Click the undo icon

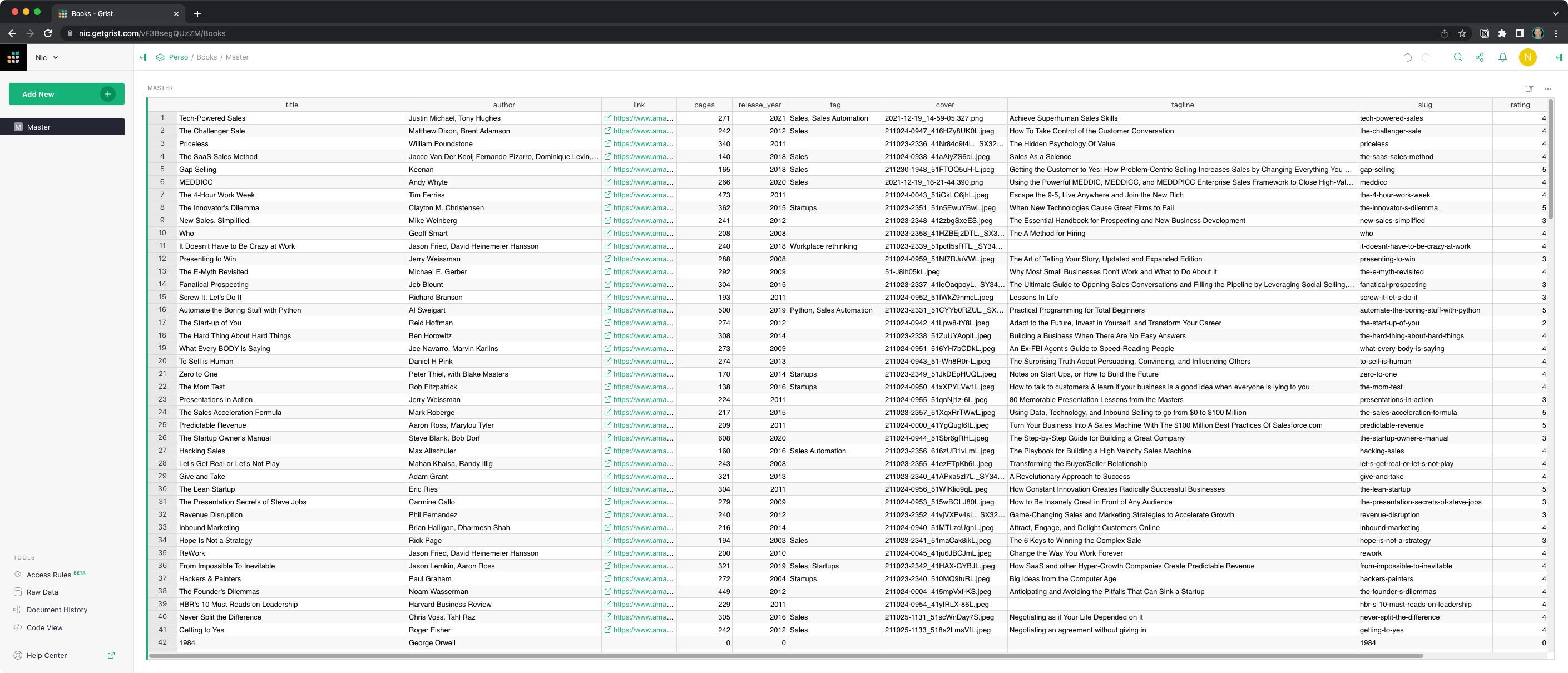pyautogui.click(x=1407, y=57)
